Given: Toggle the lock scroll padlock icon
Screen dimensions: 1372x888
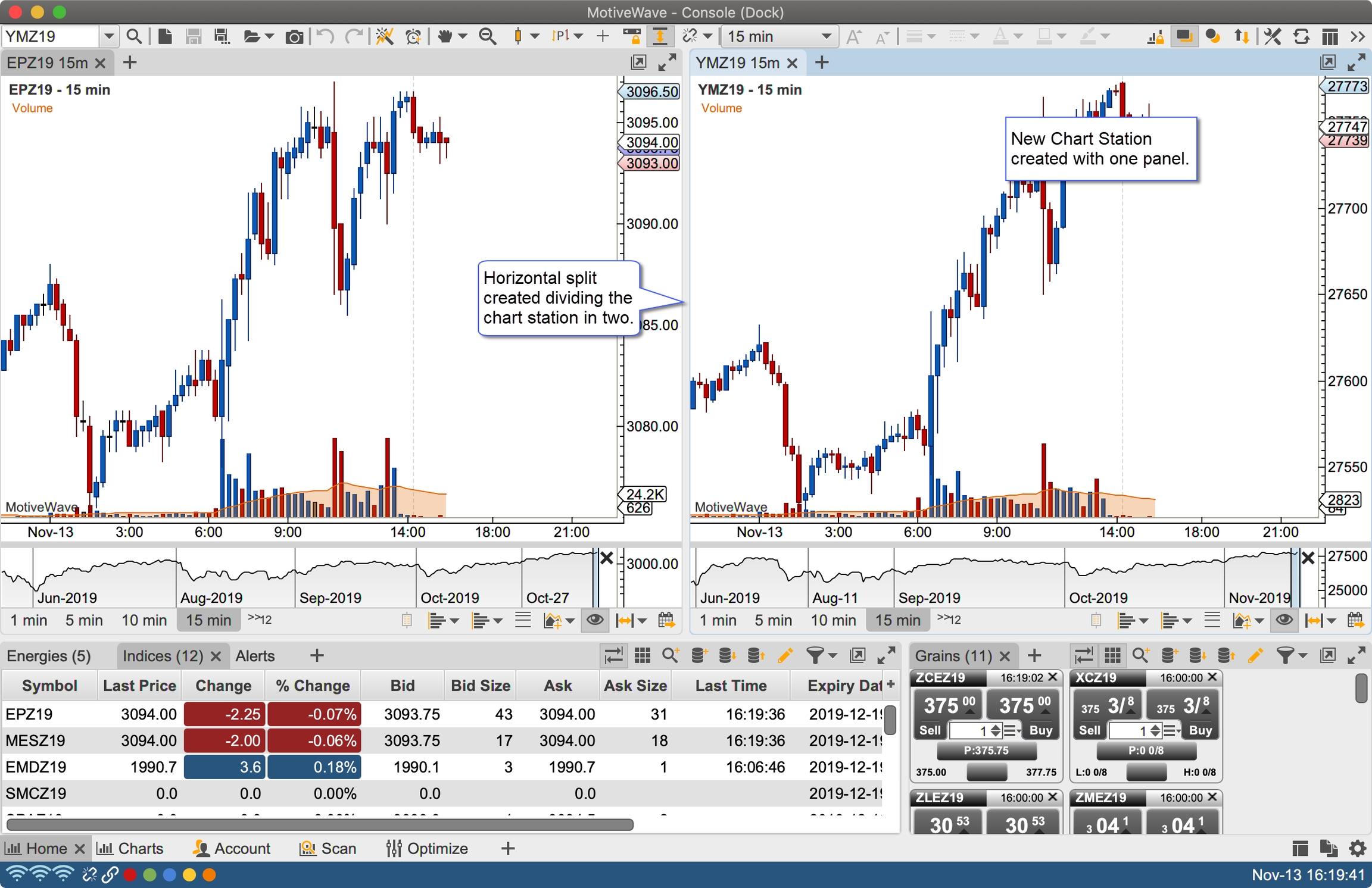Looking at the screenshot, I should [x=631, y=36].
